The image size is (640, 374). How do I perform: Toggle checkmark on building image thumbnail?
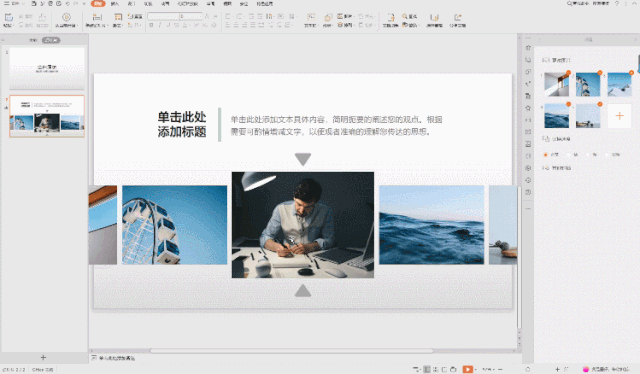point(568,73)
